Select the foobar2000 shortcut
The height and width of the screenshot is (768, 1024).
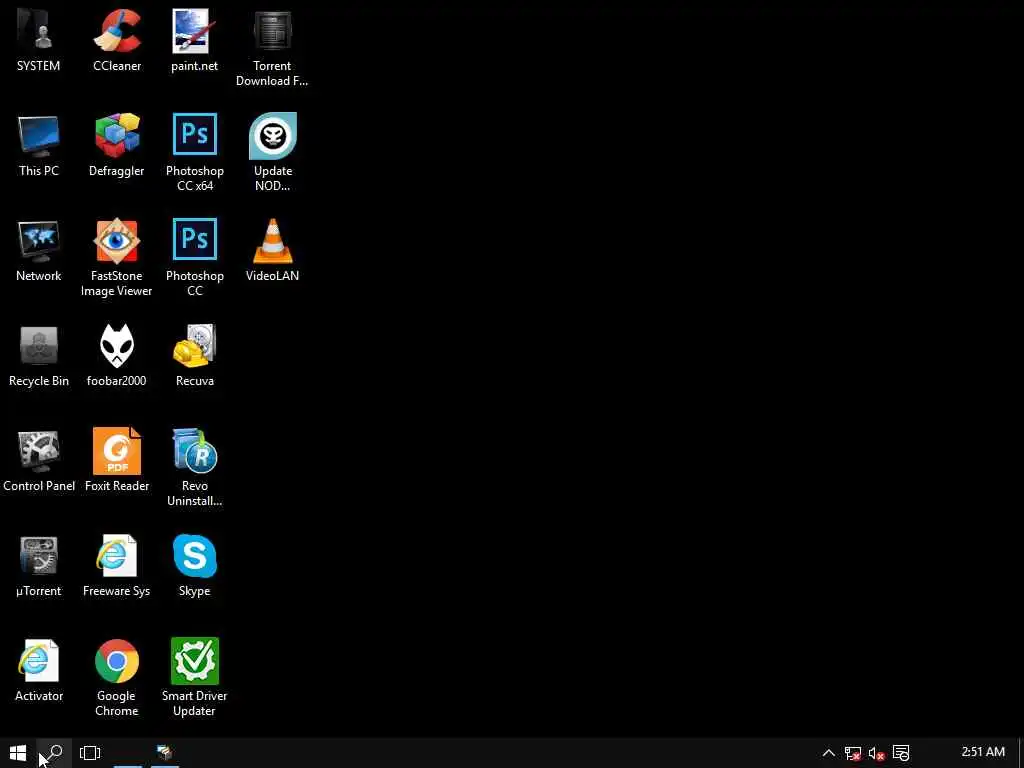pos(117,355)
